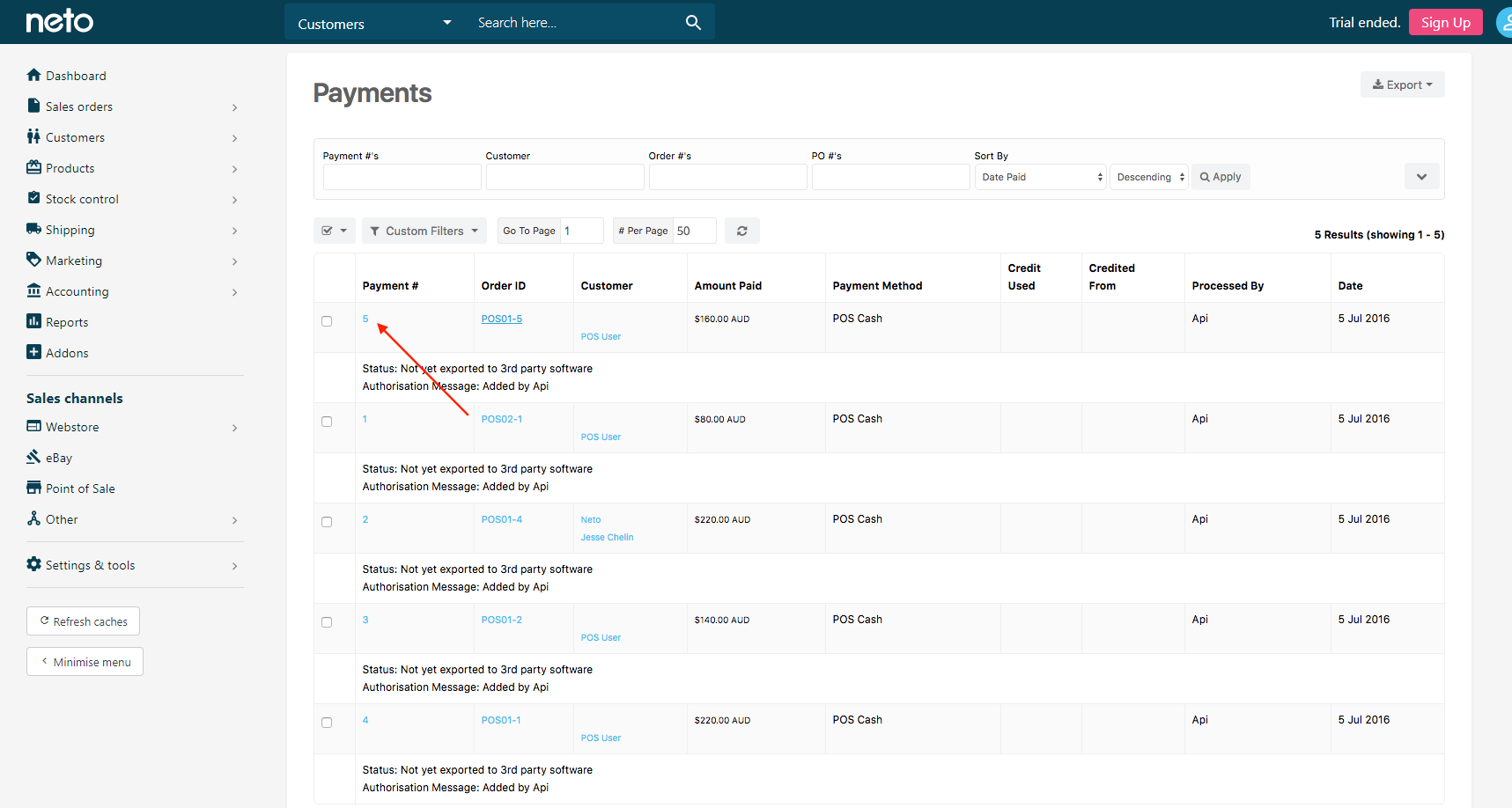Click the Amount Paid column header

[x=727, y=286]
